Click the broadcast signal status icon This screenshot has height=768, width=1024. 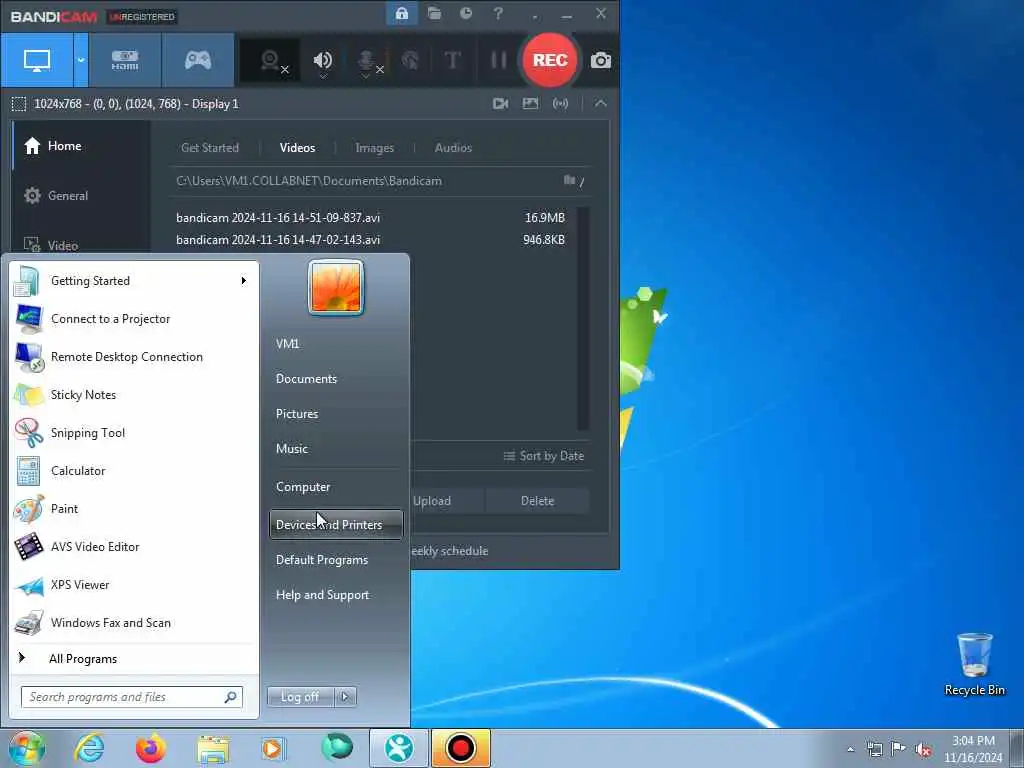[x=560, y=103]
